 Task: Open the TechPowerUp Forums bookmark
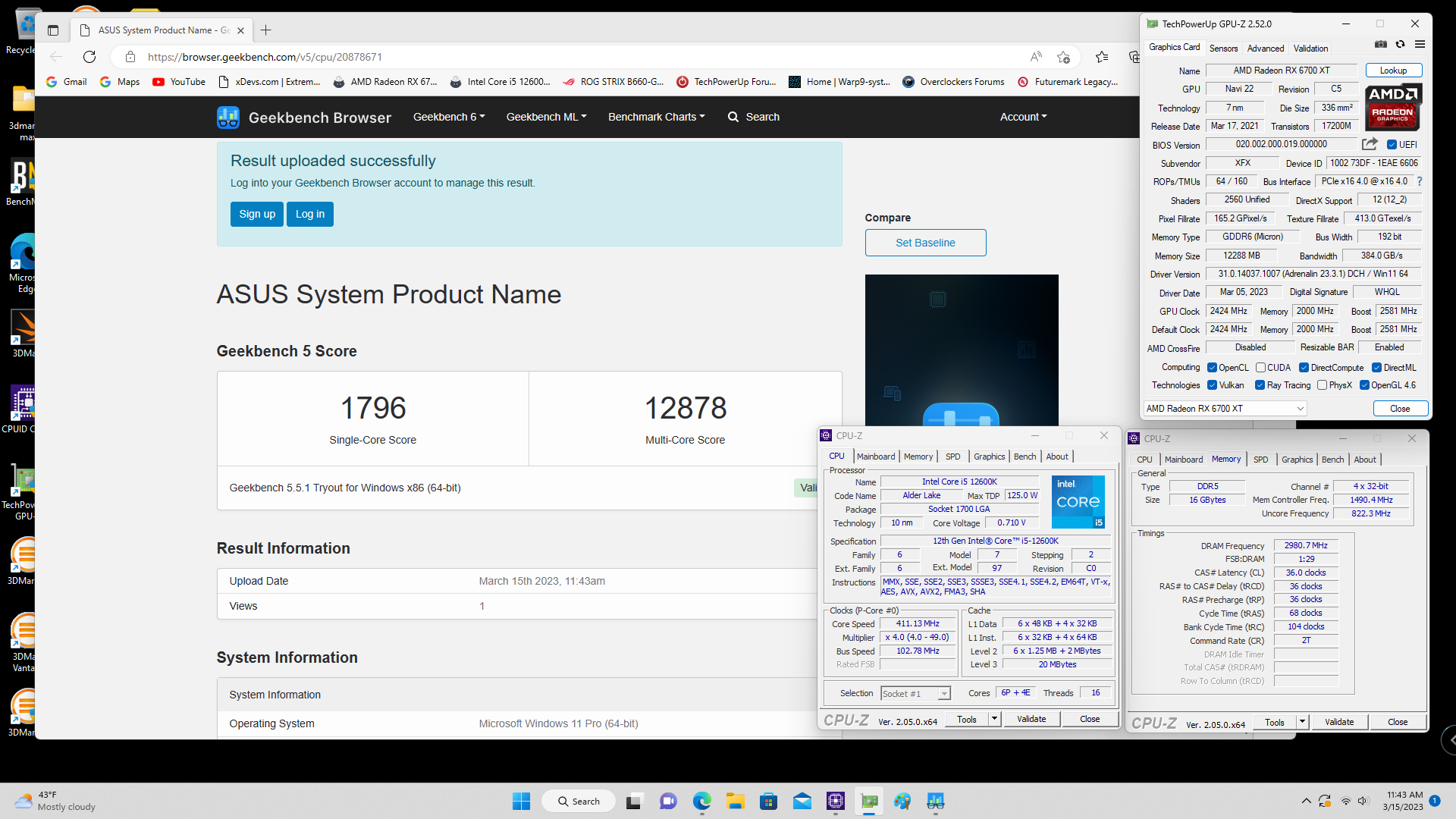pos(726,82)
